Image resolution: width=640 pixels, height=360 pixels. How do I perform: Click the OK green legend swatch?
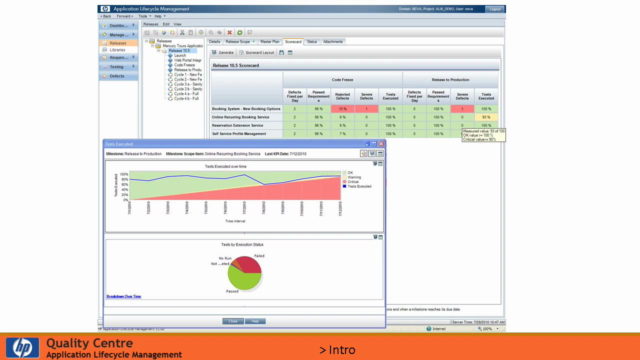coord(344,173)
